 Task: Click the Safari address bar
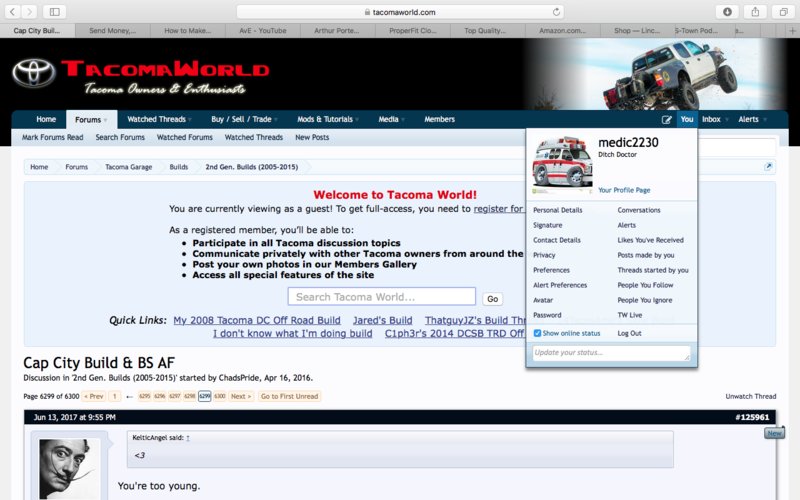click(400, 12)
